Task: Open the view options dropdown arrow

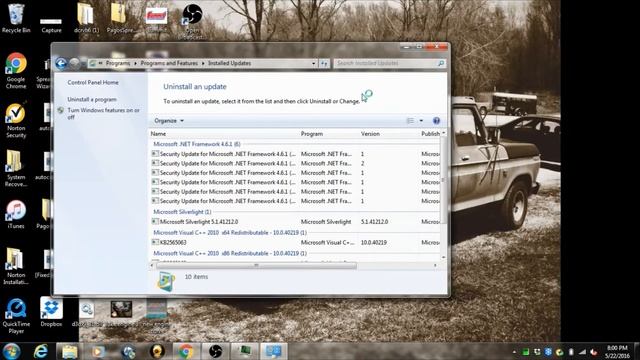Action: click(x=421, y=120)
